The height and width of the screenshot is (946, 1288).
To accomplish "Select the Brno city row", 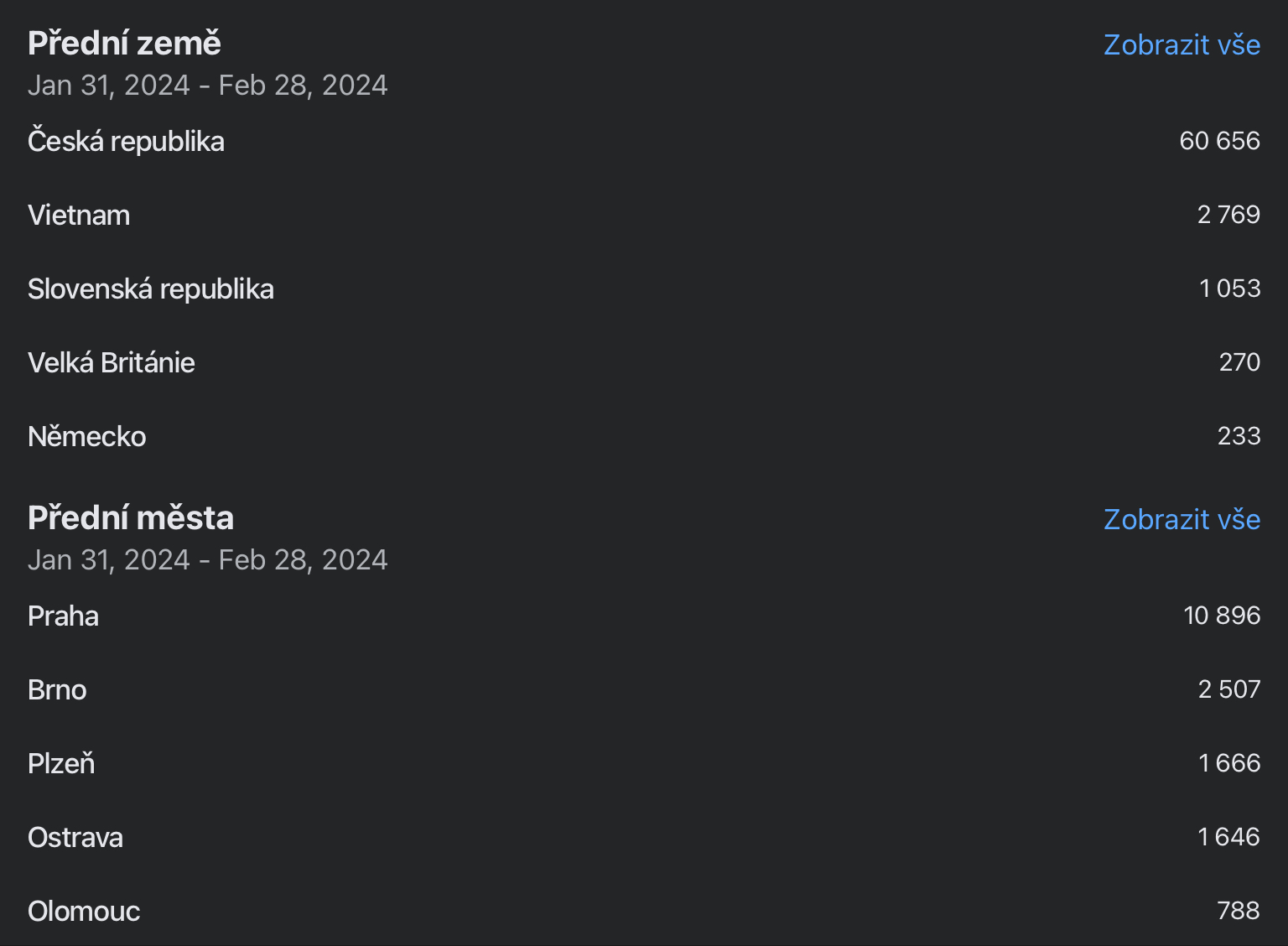I will point(644,689).
